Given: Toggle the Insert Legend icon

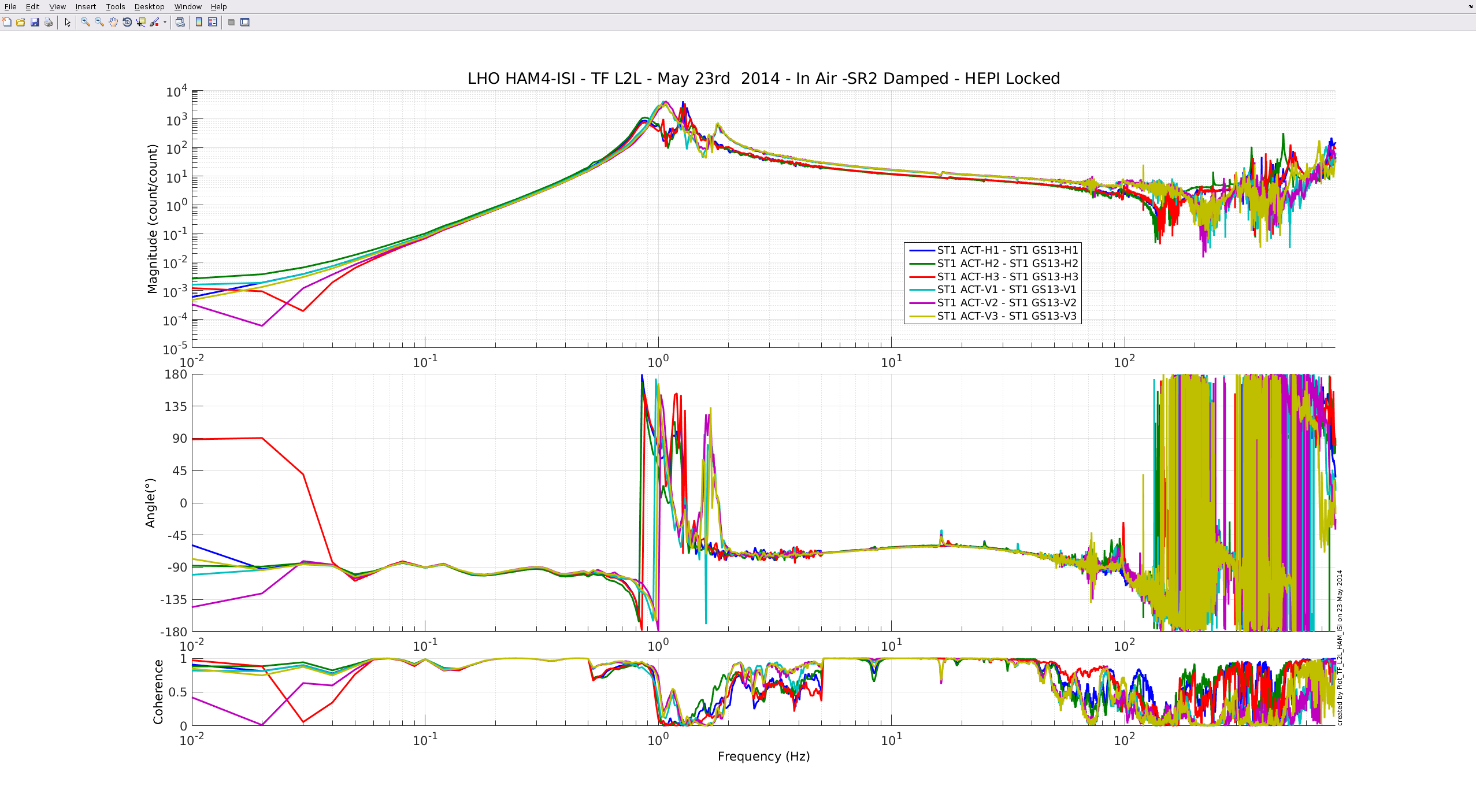Looking at the screenshot, I should coord(213,22).
